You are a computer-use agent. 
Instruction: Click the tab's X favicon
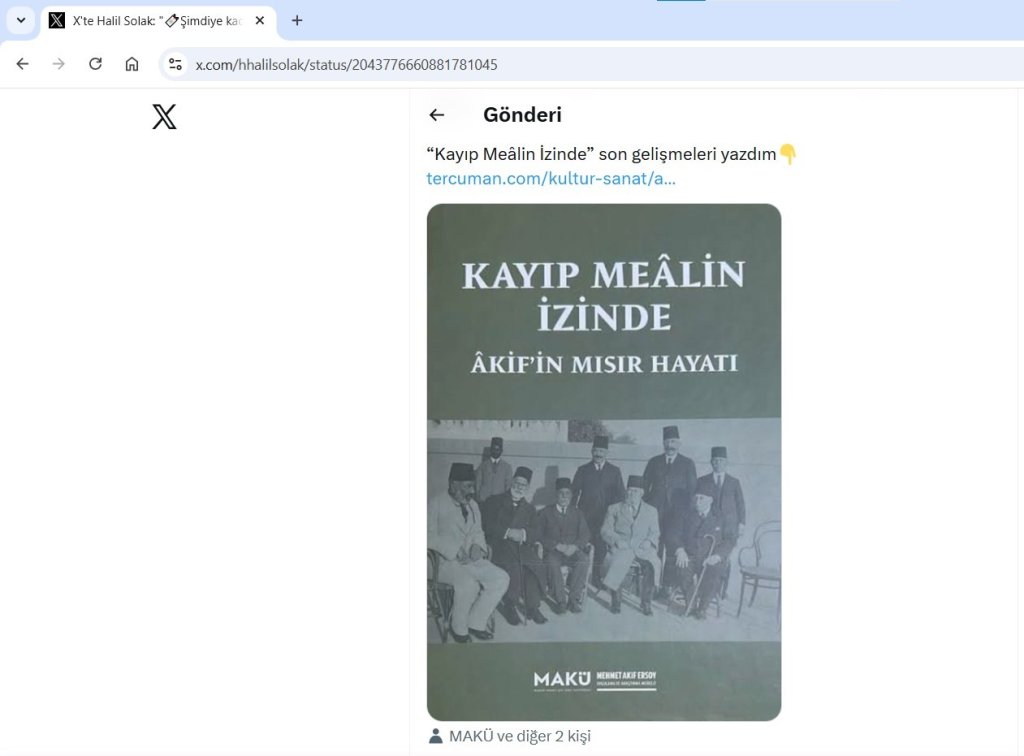(57, 20)
